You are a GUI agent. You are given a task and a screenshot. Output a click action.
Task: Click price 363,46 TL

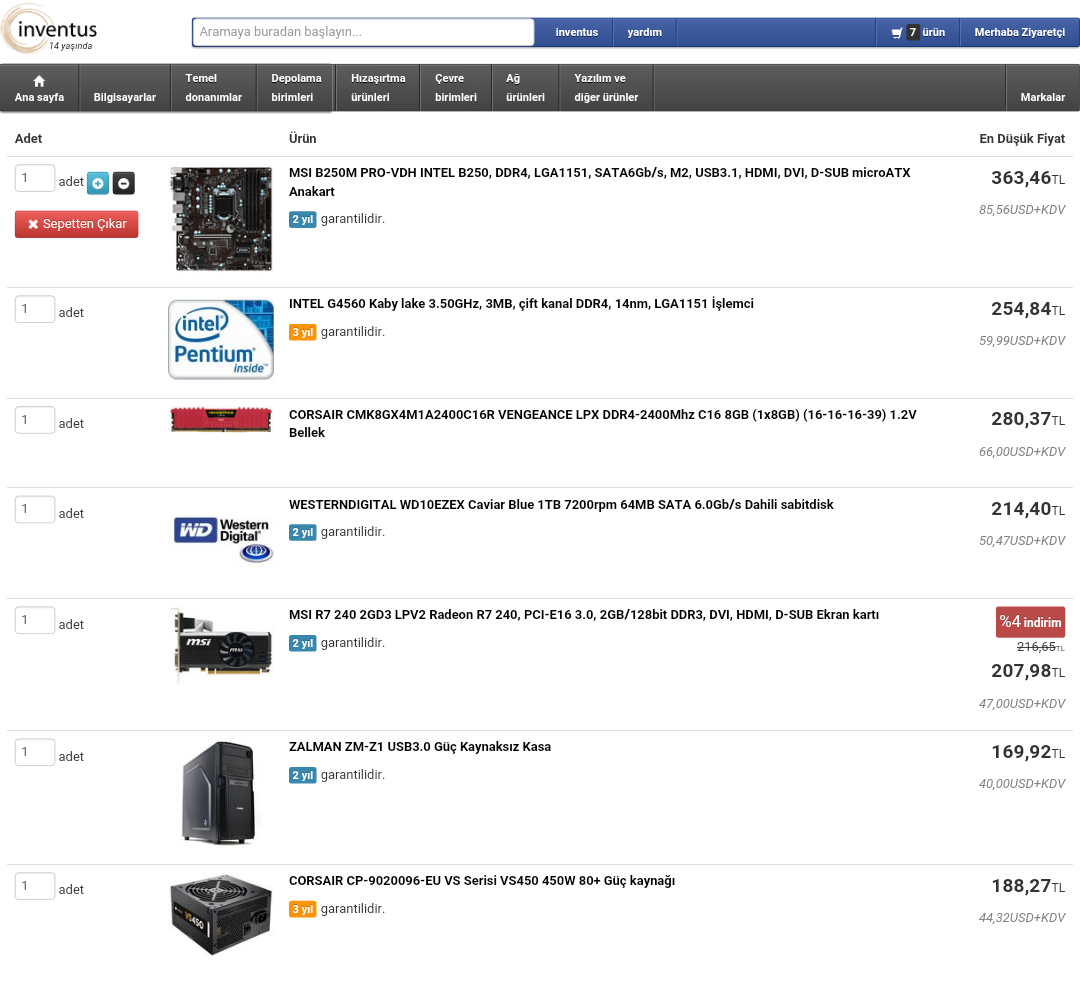click(x=1028, y=178)
